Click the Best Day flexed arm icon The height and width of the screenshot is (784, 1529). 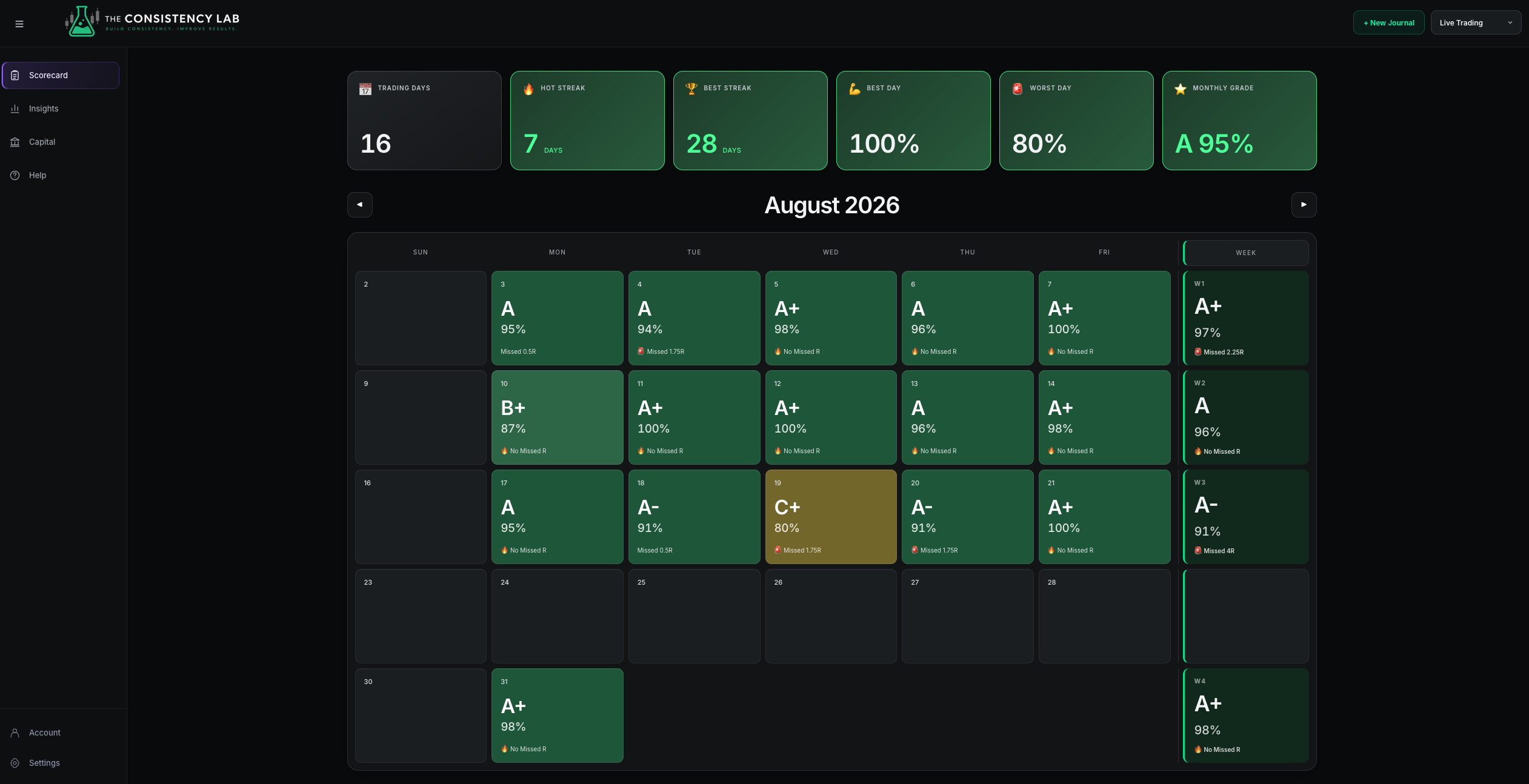tap(854, 89)
